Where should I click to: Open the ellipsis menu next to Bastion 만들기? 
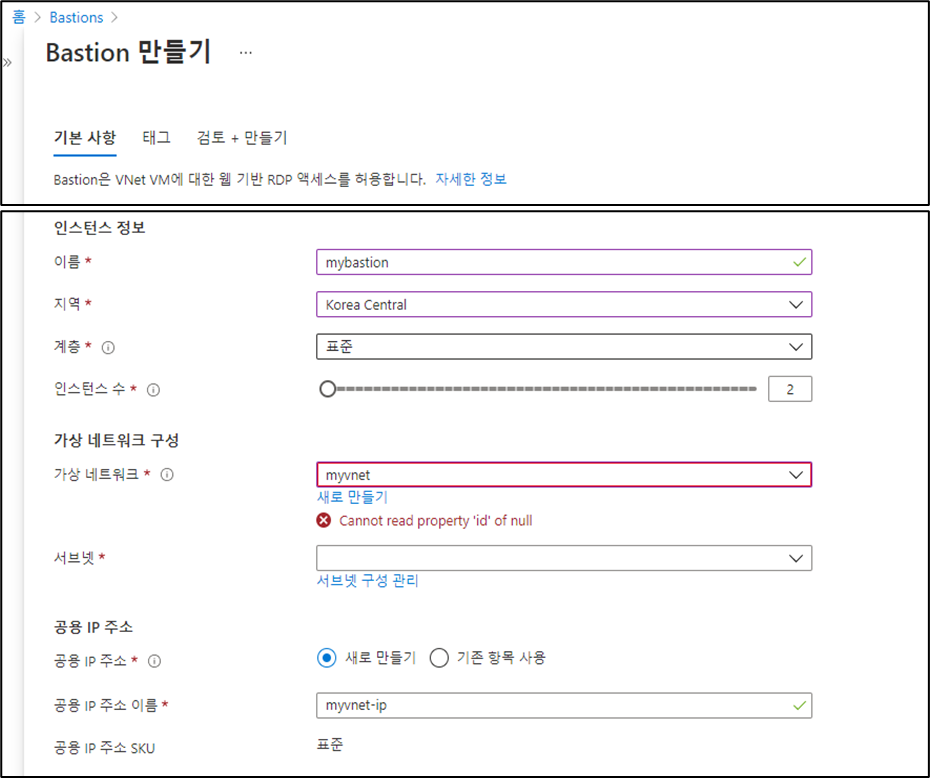(x=246, y=53)
